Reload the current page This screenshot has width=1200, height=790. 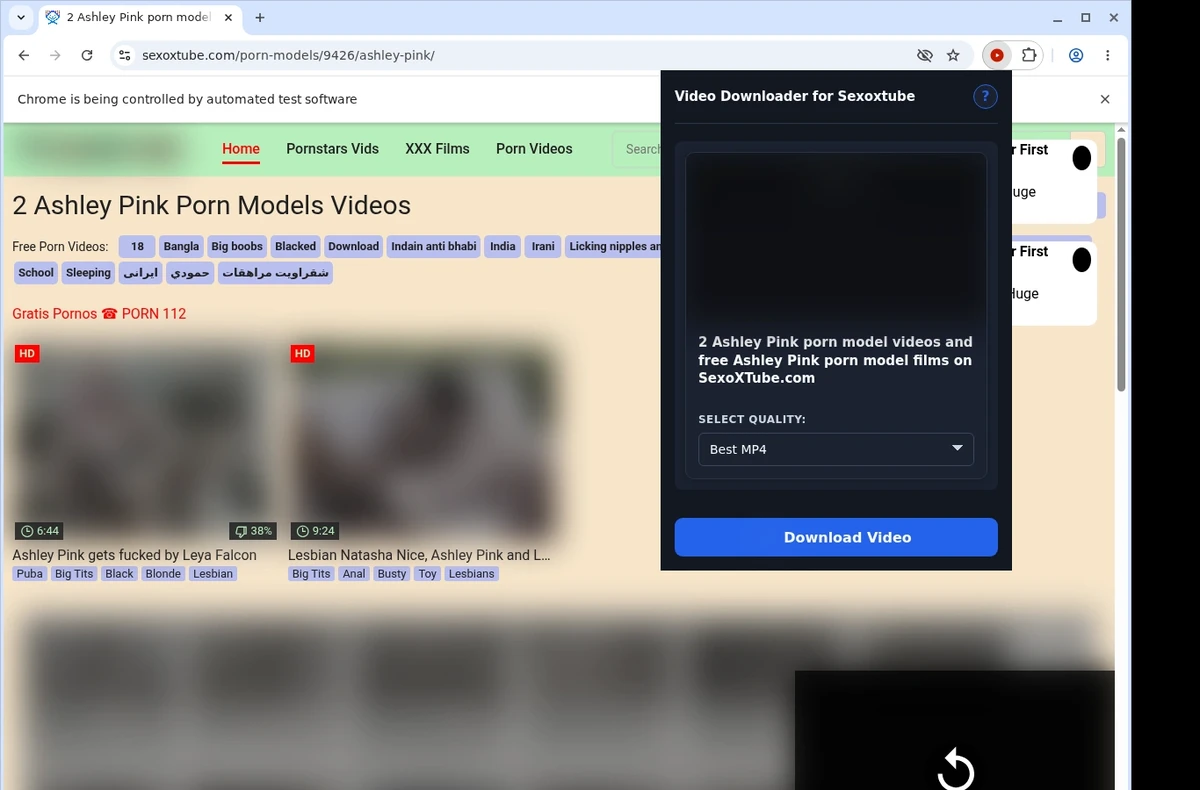point(87,55)
